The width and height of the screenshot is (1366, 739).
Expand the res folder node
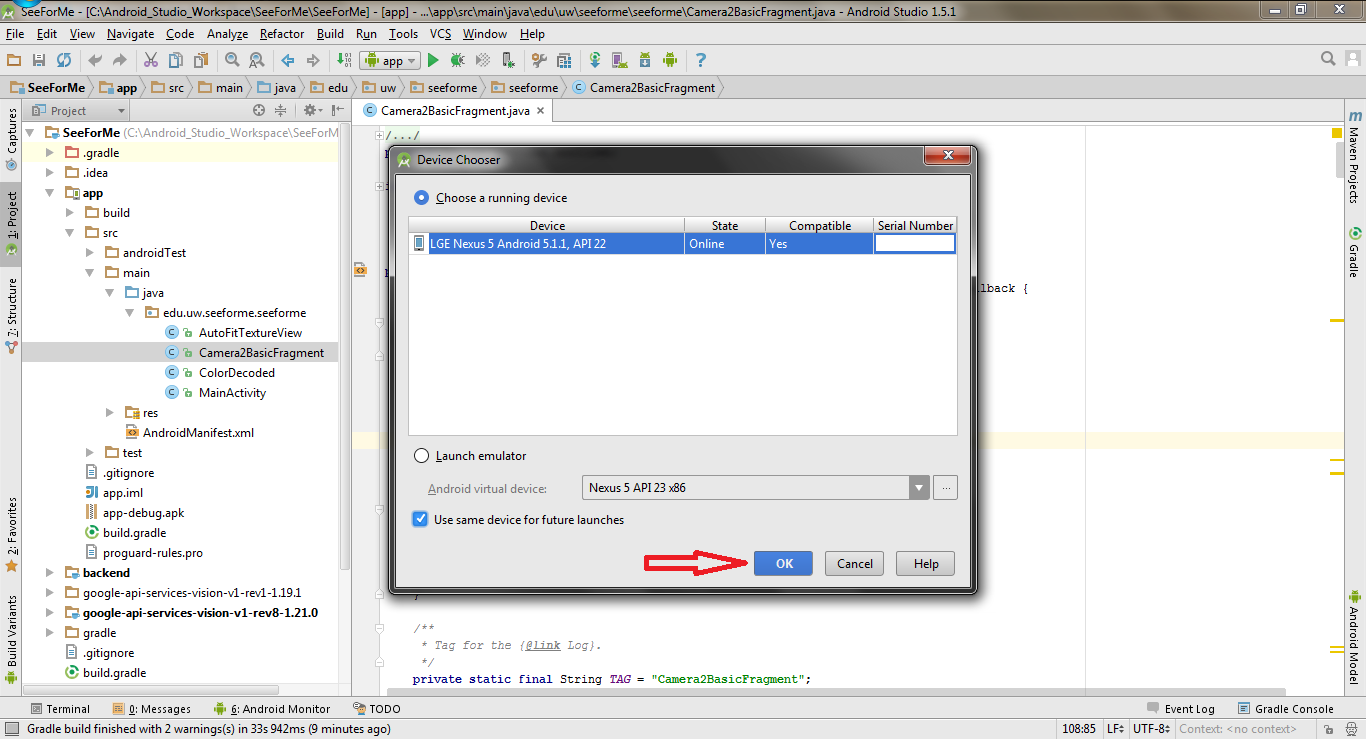[109, 413]
